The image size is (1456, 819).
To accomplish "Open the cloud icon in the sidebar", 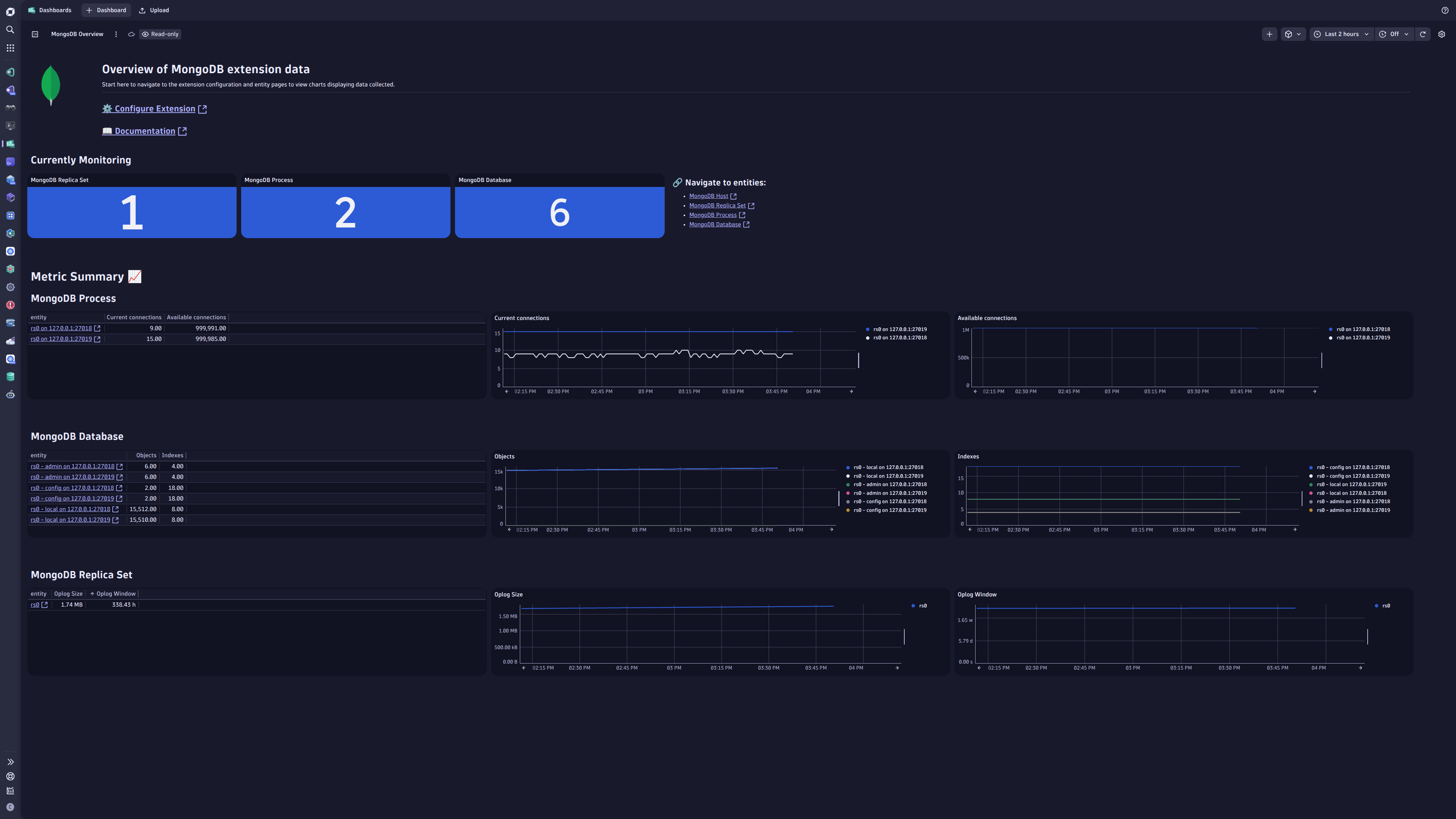I will coord(10,341).
